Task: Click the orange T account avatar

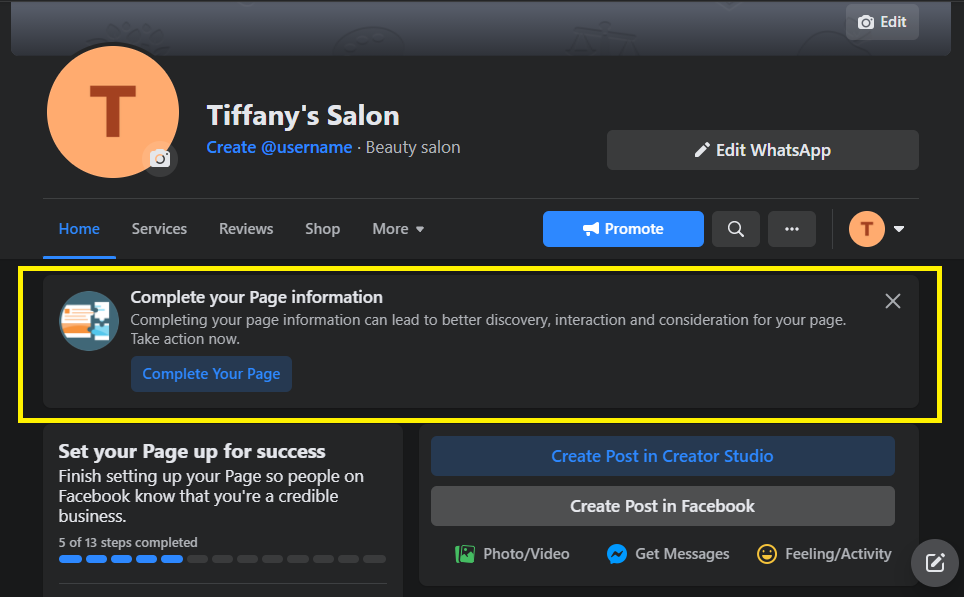Action: [866, 229]
